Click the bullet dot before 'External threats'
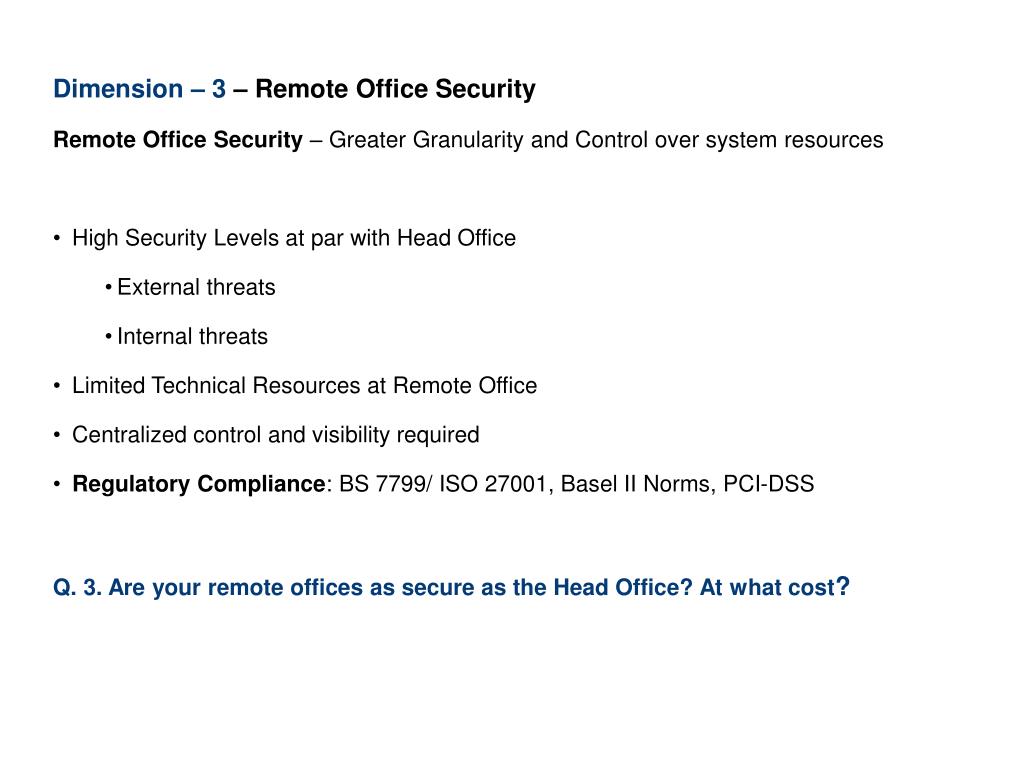The width and height of the screenshot is (1024, 768). [x=108, y=287]
